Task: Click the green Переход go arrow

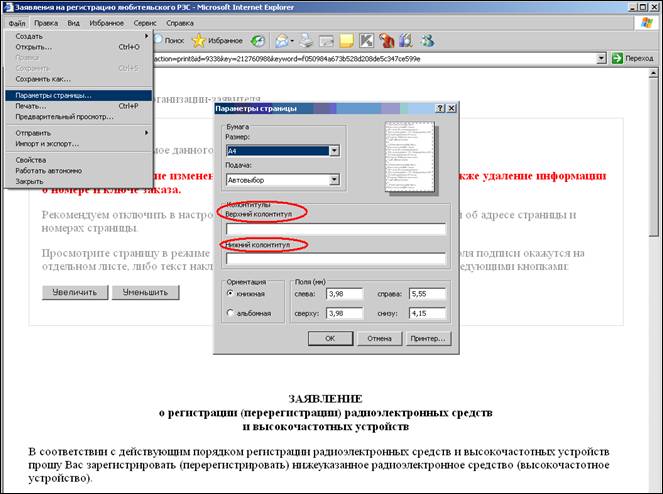Action: [633, 58]
